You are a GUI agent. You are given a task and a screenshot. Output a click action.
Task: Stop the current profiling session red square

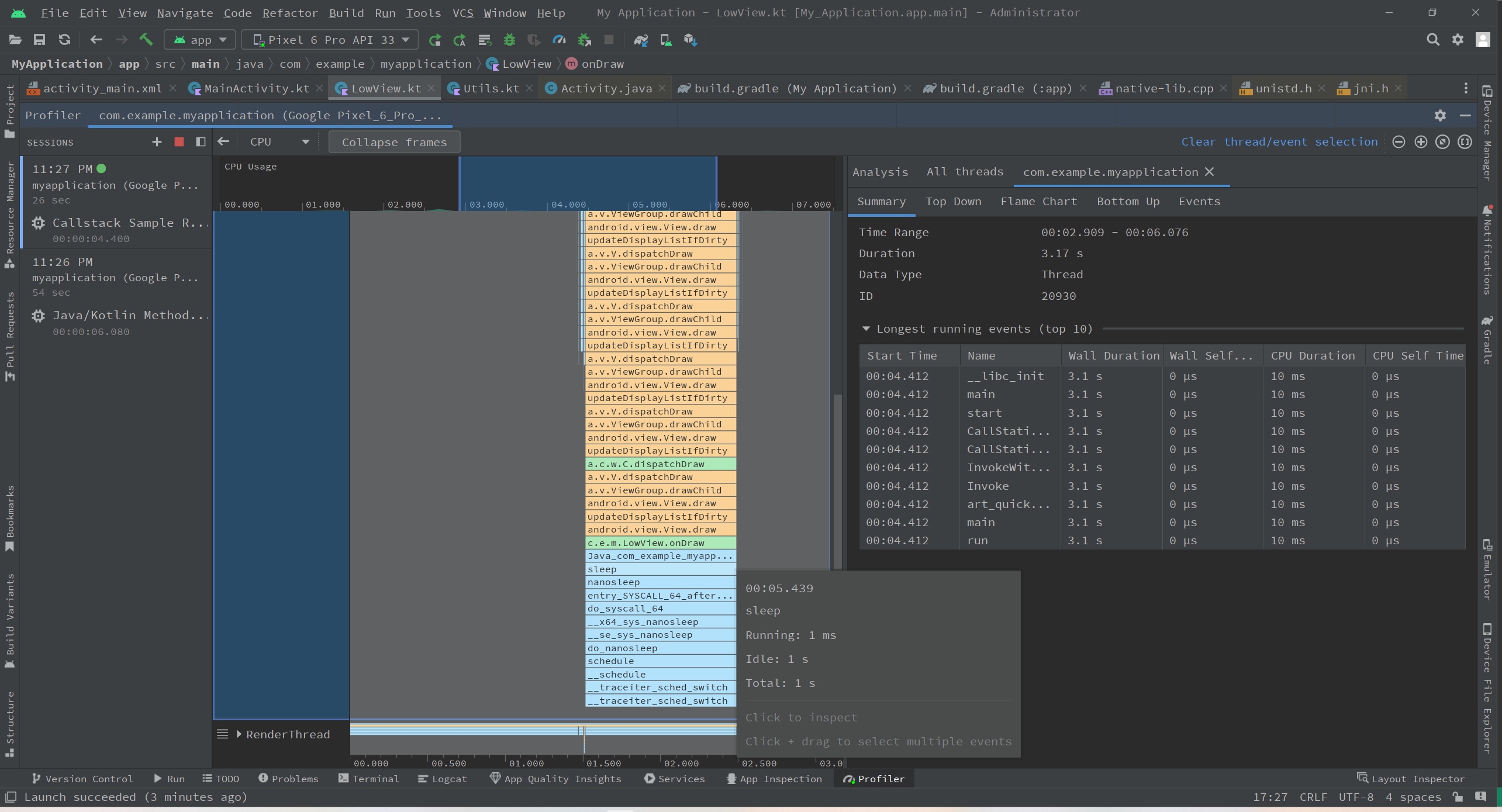tap(179, 142)
